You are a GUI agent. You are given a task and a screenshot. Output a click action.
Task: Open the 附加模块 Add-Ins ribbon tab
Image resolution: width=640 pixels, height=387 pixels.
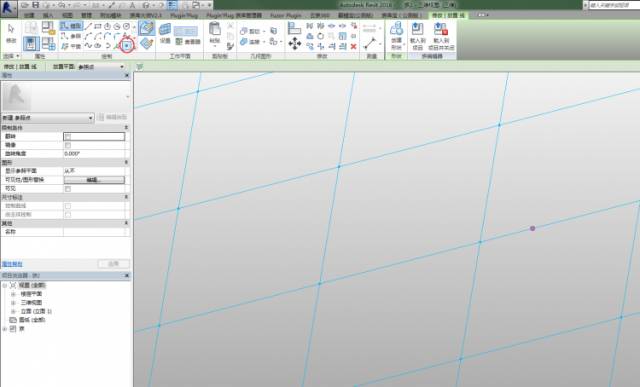point(110,15)
